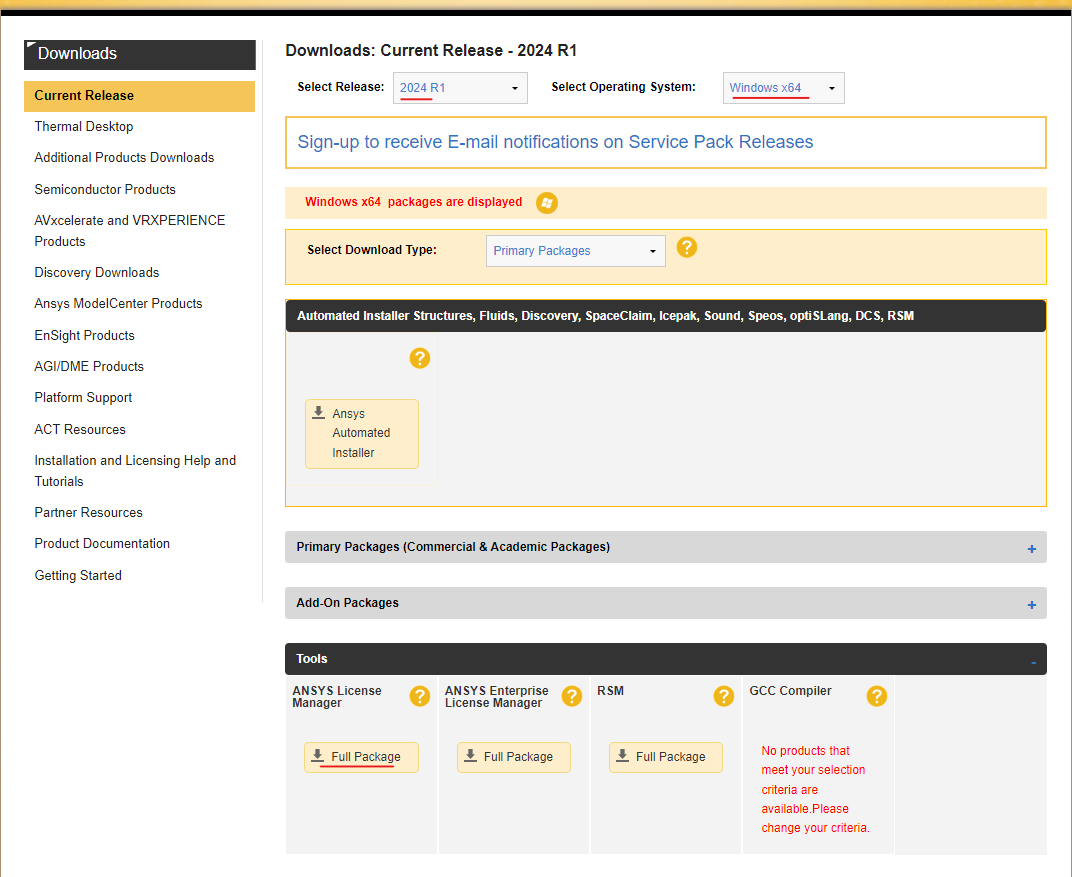1072x877 pixels.
Task: Click help icon for ANSYS License Manager
Action: pos(420,696)
